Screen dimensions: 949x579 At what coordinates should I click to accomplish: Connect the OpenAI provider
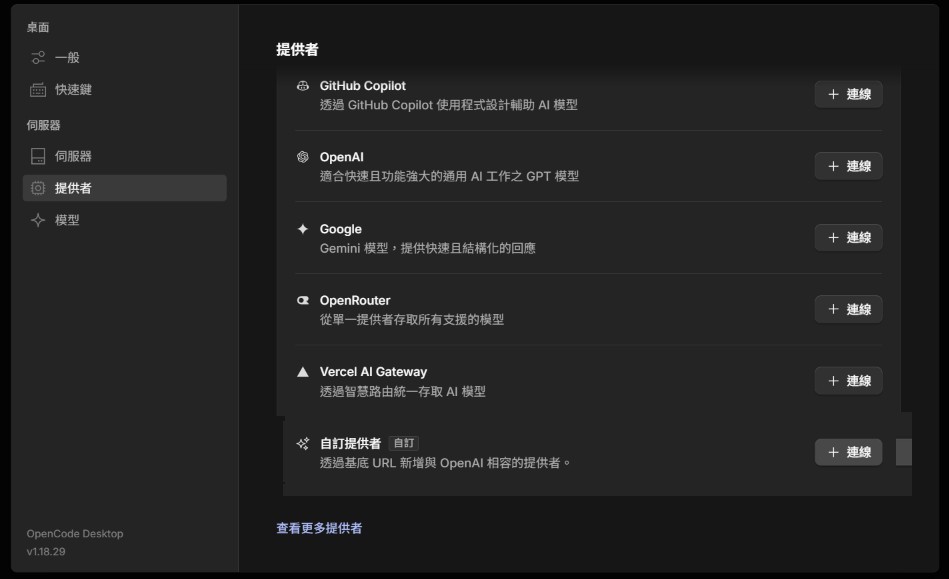[848, 166]
